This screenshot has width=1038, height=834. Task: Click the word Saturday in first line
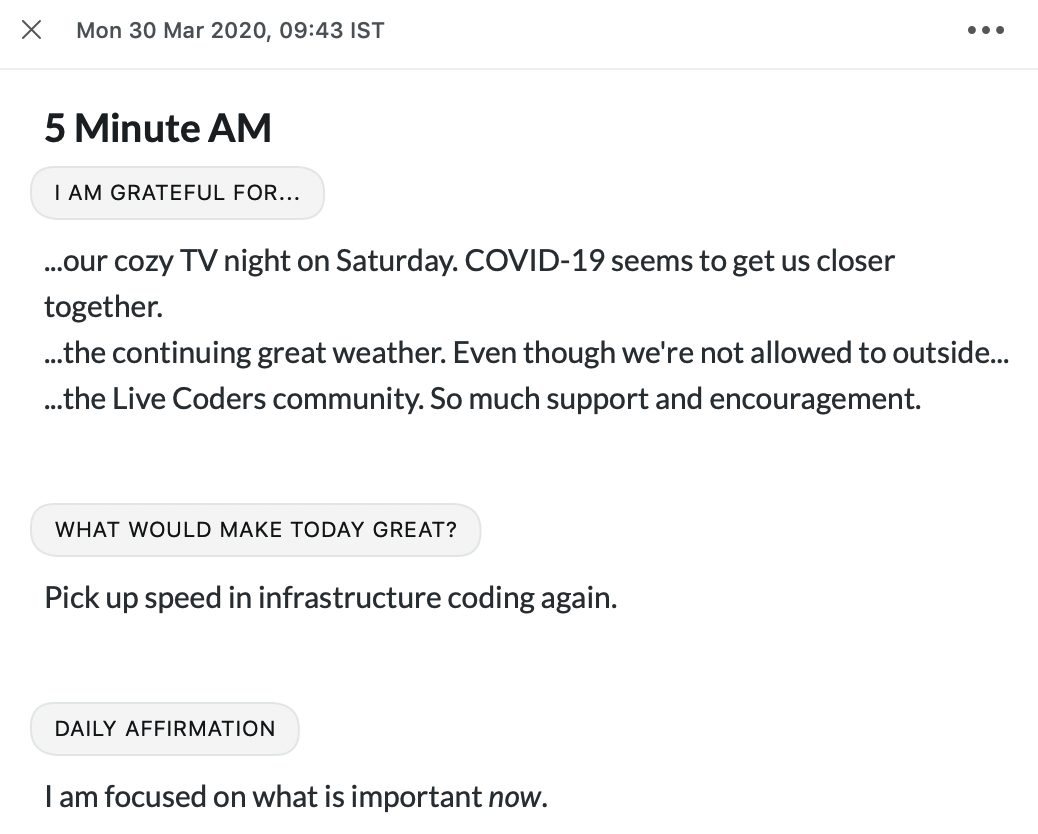click(397, 261)
